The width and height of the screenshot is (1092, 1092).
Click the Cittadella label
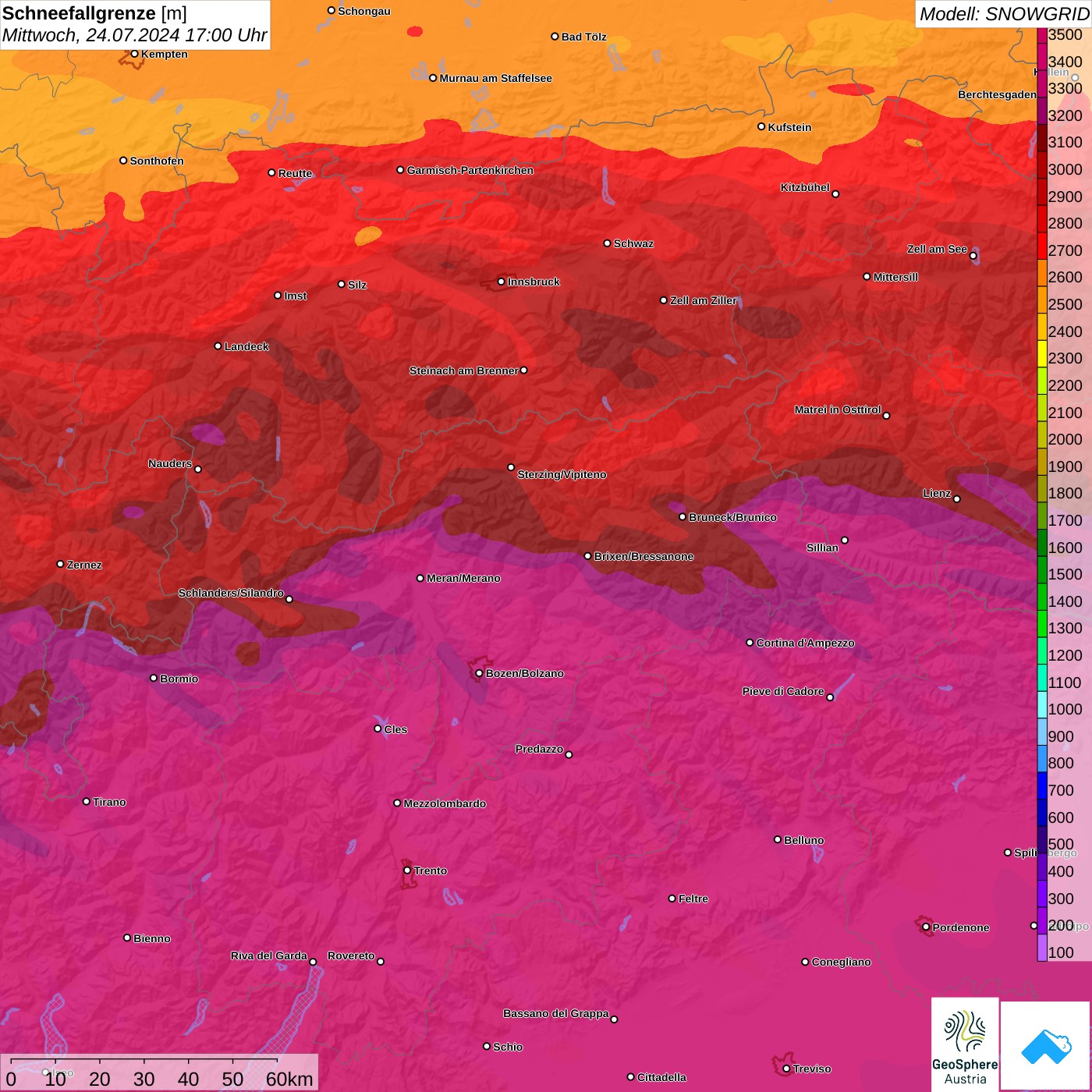click(661, 1077)
